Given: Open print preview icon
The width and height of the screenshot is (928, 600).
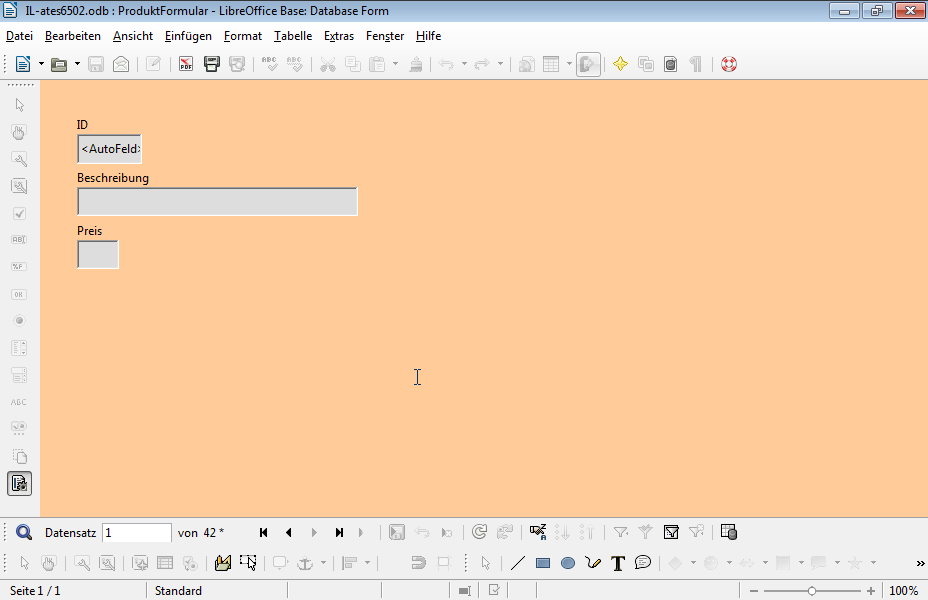Looking at the screenshot, I should click(x=237, y=64).
